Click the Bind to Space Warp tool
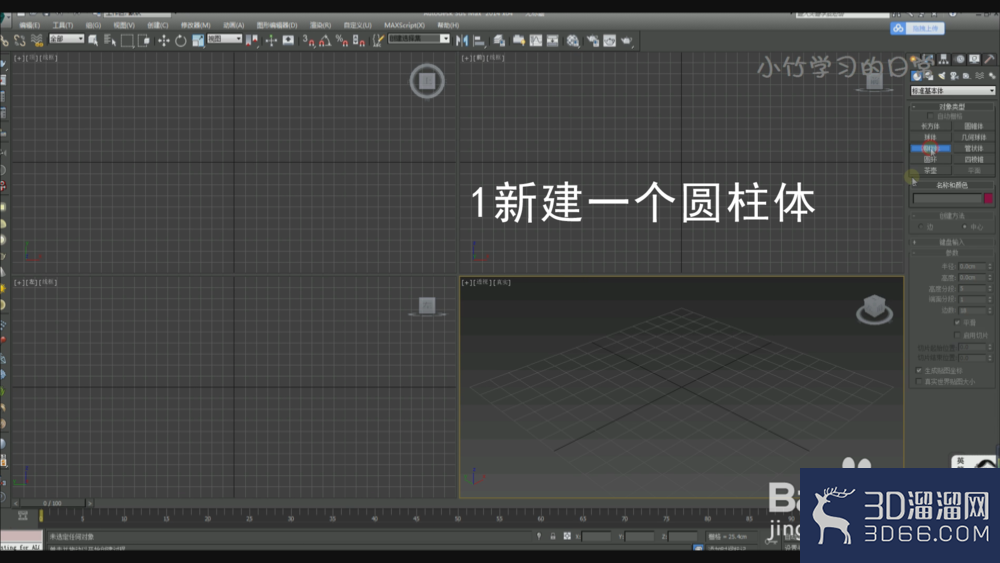 [x=37, y=41]
